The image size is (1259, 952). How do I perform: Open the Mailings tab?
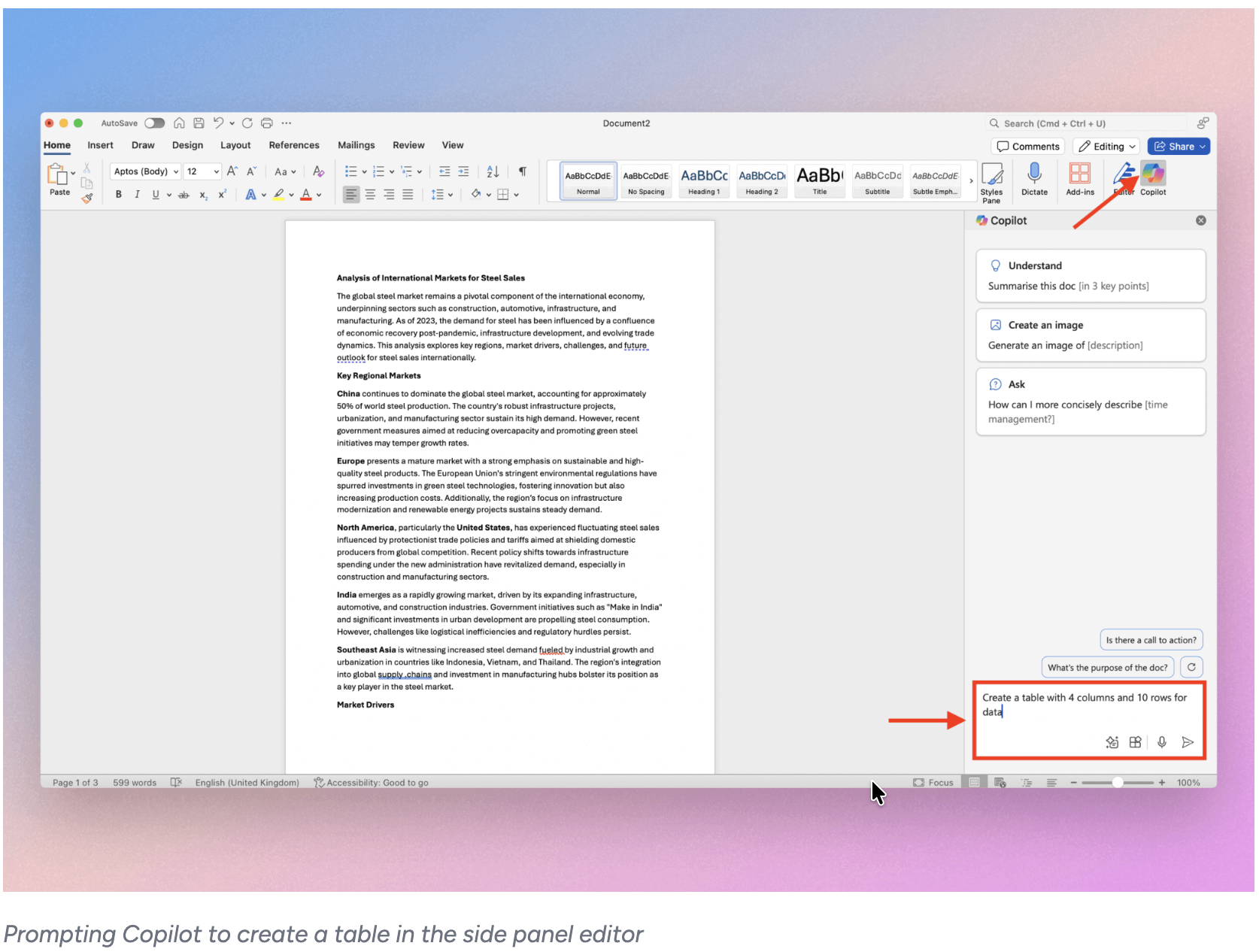pos(356,145)
